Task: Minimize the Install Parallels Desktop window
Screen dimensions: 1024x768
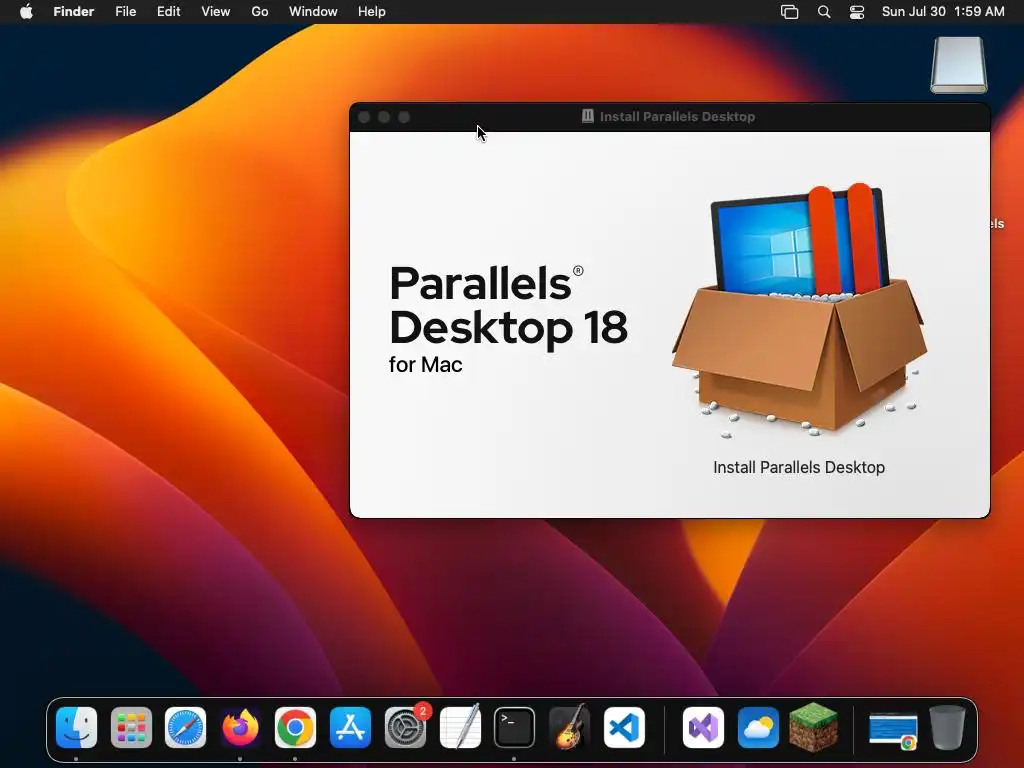Action: point(384,117)
